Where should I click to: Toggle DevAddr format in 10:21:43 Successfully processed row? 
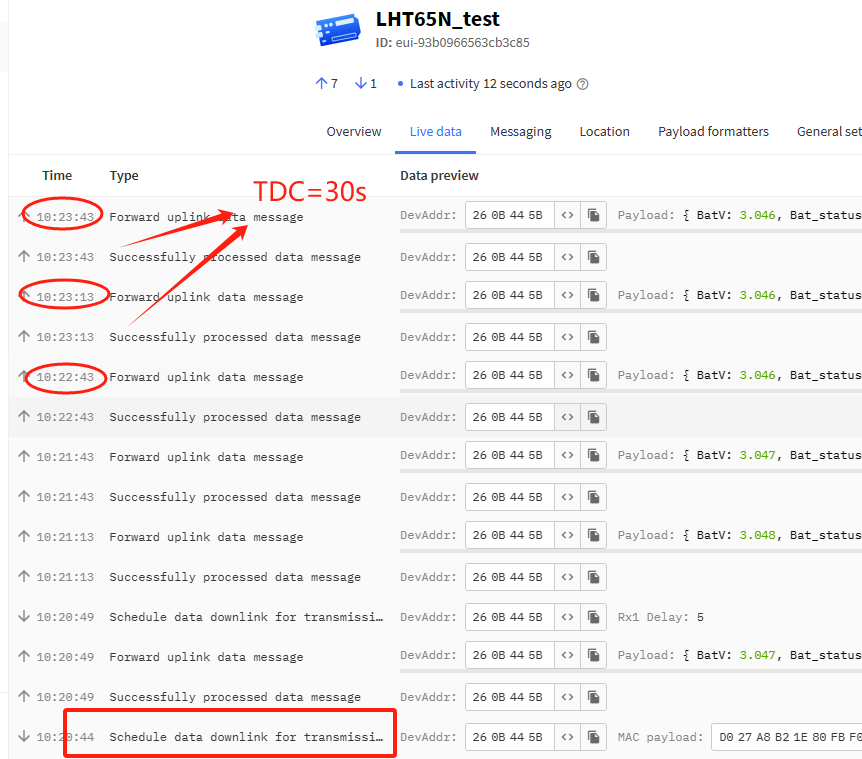(567, 497)
